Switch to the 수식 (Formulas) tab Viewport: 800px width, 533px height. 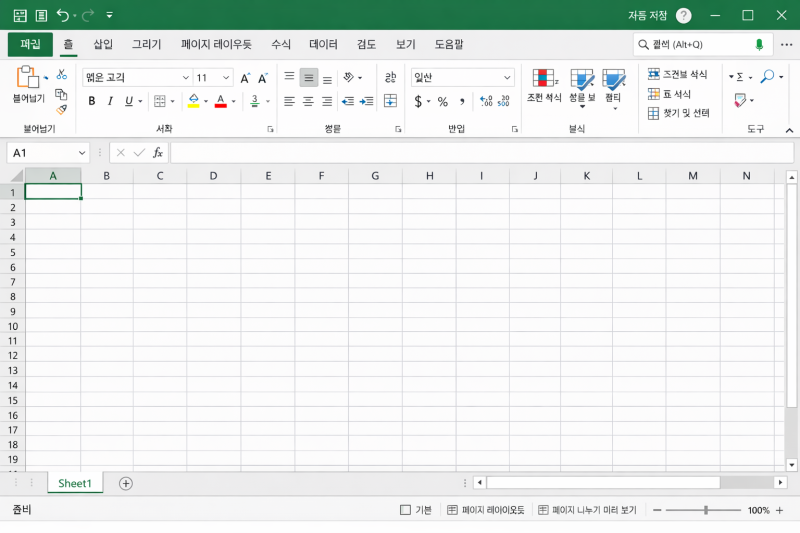point(281,44)
